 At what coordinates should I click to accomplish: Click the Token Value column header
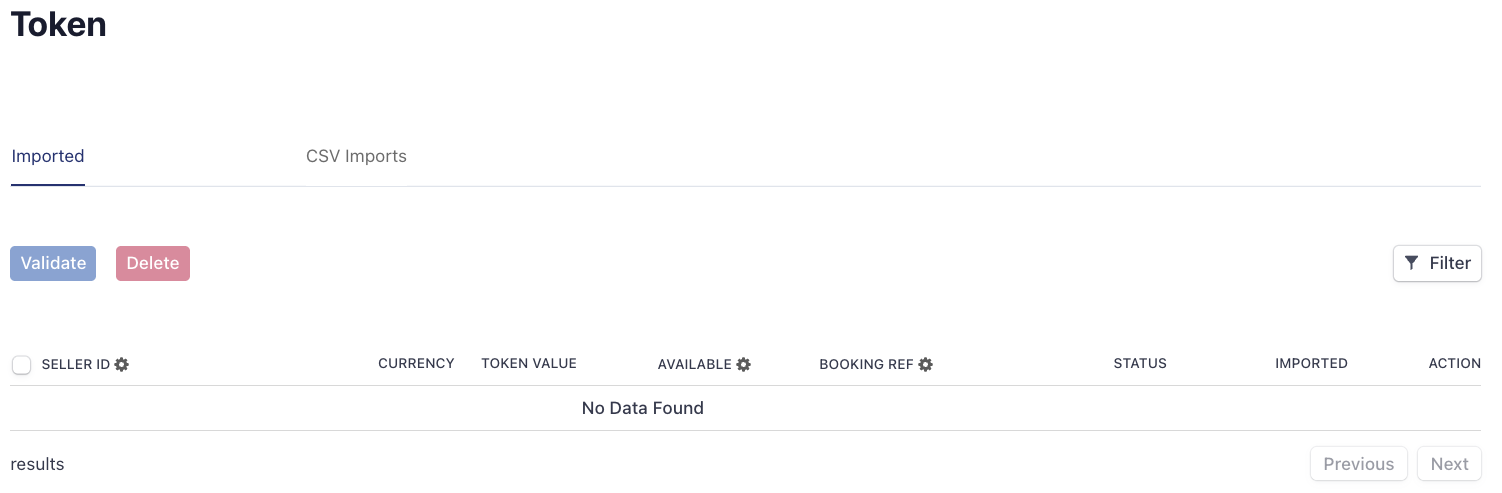click(529, 364)
